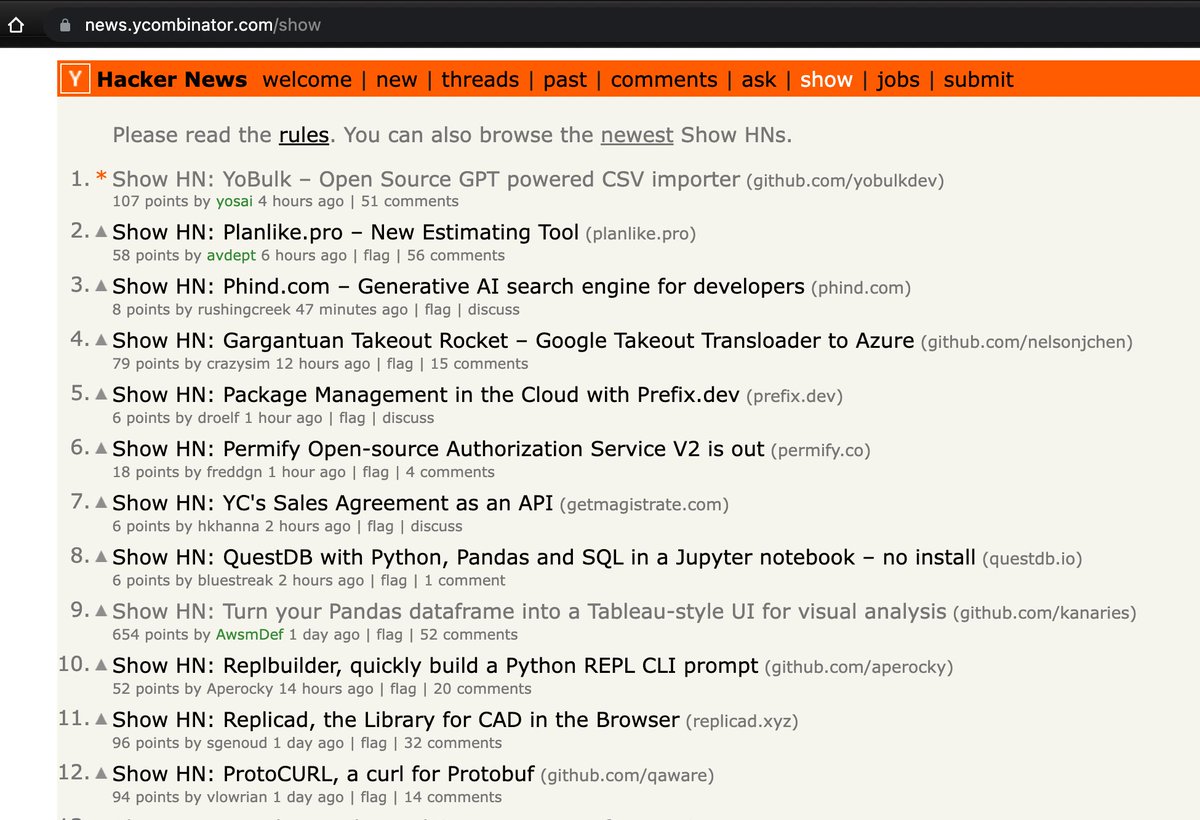Open the QuestDB with Python story

(x=544, y=557)
